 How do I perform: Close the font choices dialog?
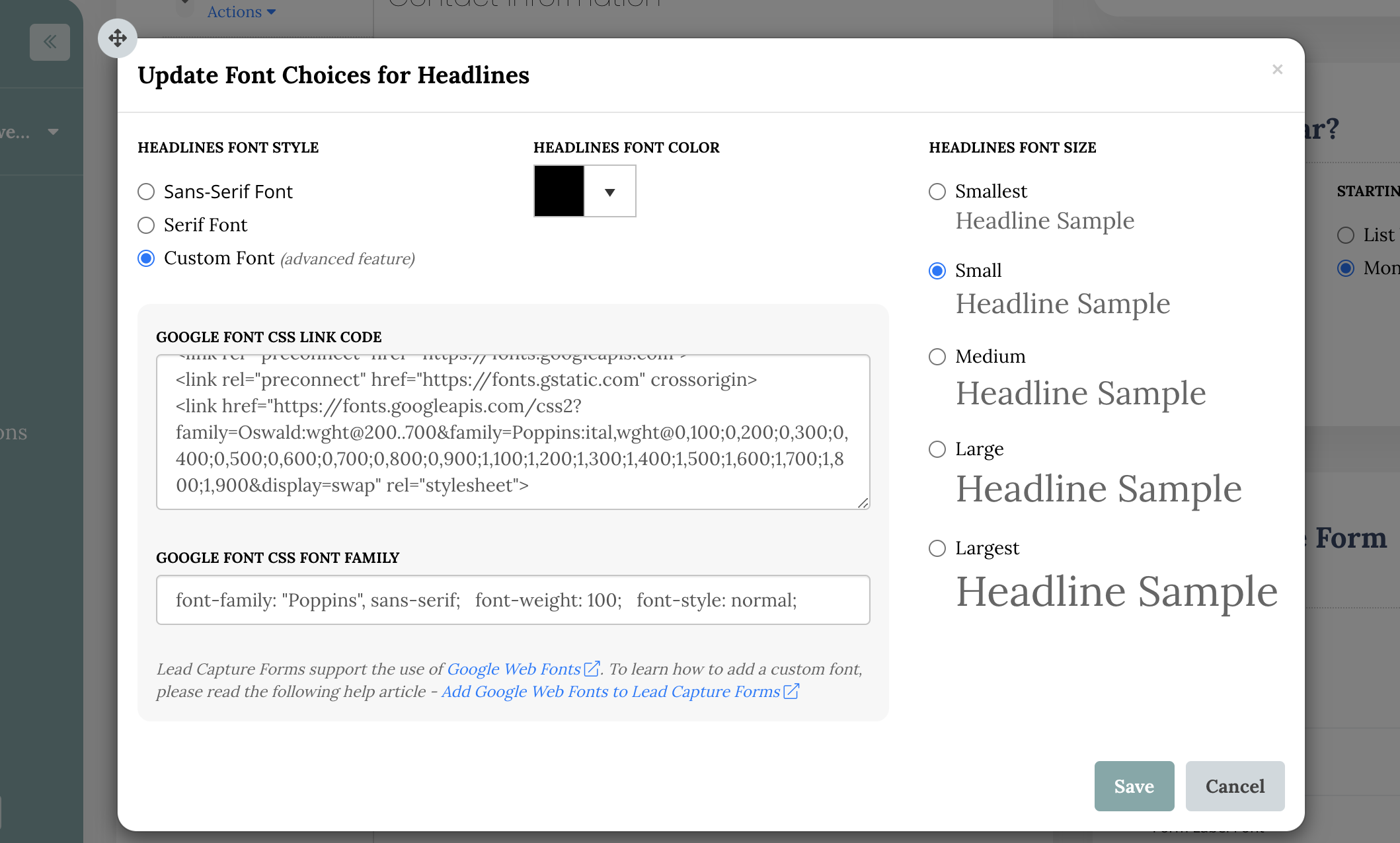[x=1277, y=69]
